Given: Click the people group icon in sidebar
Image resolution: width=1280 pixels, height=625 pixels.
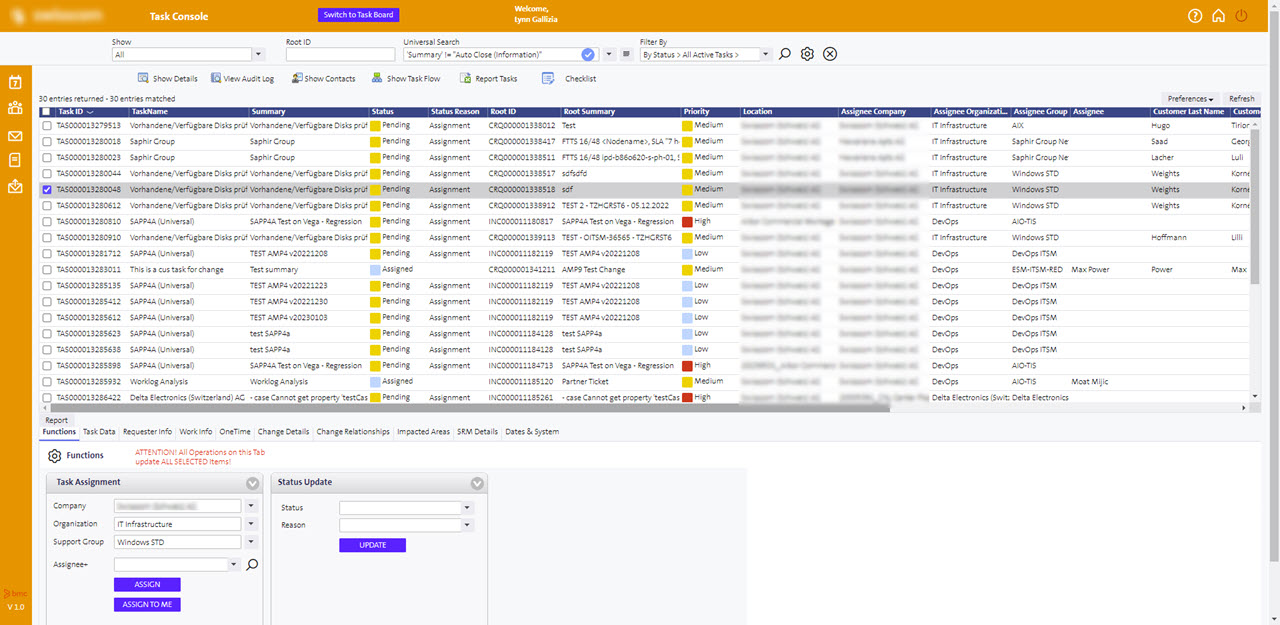Looking at the screenshot, I should (15, 109).
